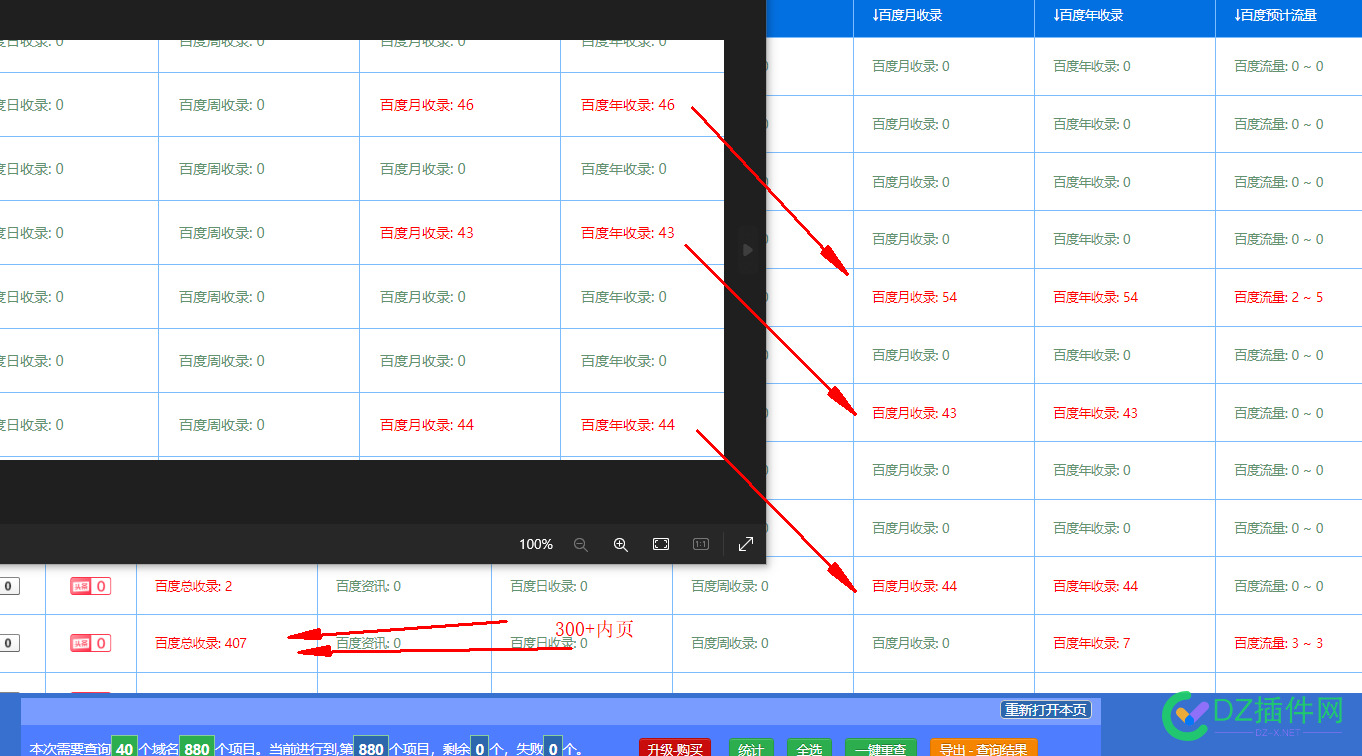Select cell 百度年收录: 54 in main table

(x=1095, y=297)
